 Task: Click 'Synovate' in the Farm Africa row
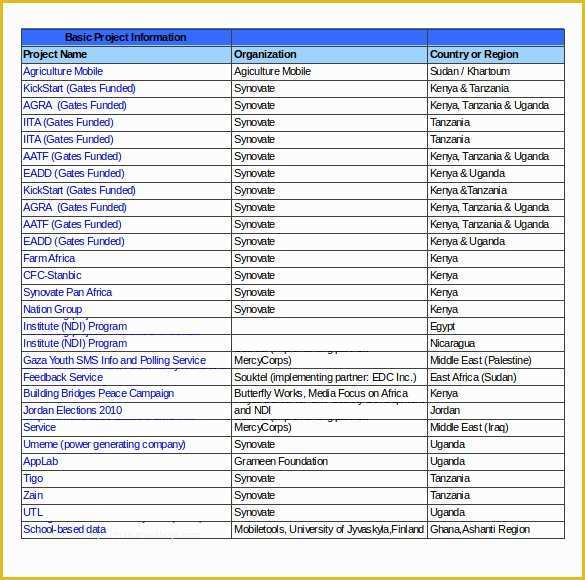(x=254, y=258)
